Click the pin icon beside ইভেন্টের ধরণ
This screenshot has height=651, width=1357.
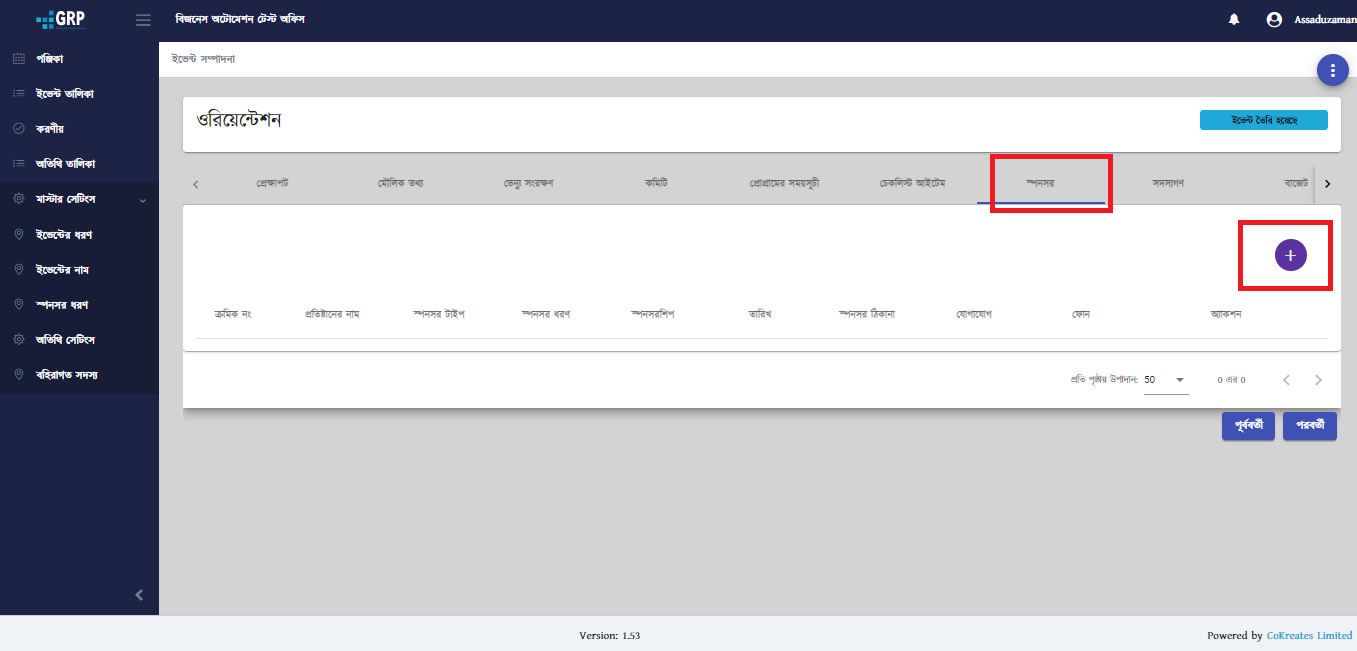coord(18,234)
